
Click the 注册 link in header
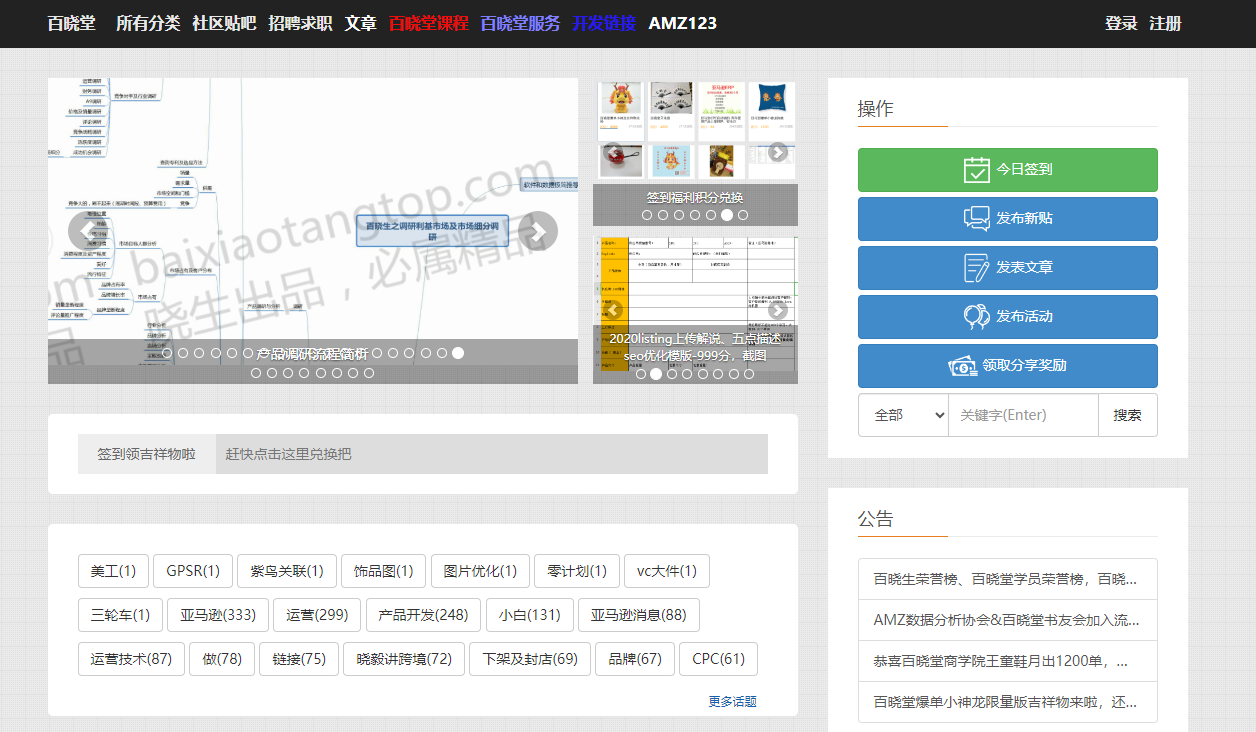pyautogui.click(x=1165, y=23)
